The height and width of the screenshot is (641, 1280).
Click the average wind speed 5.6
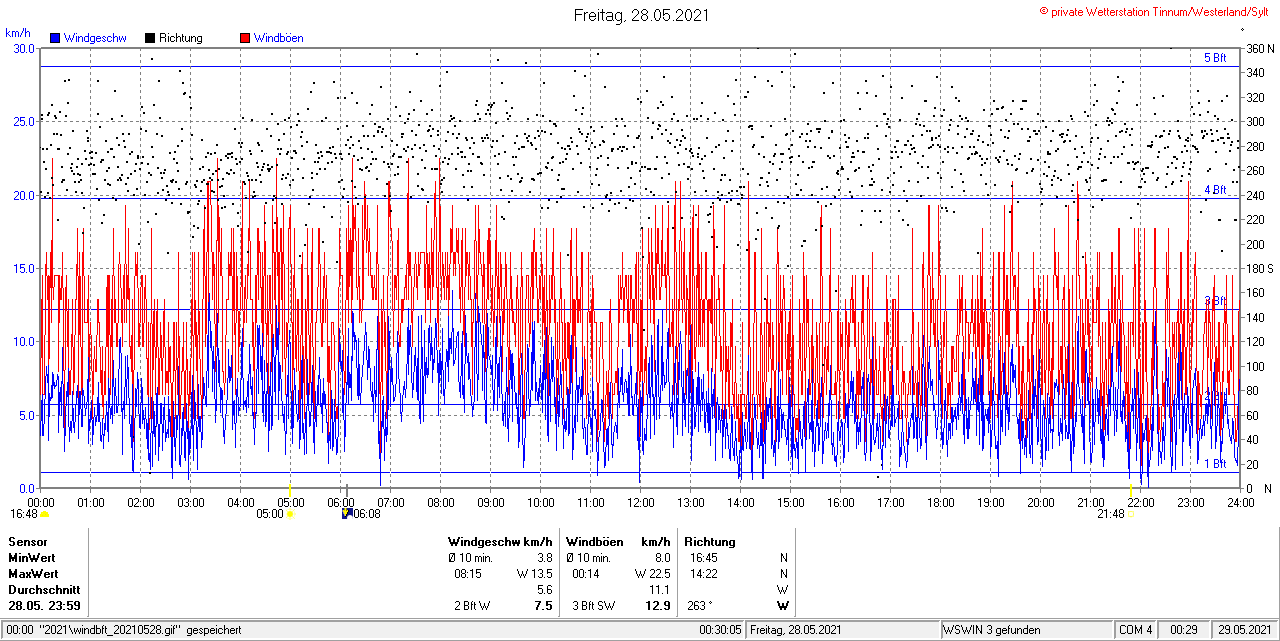coord(544,590)
